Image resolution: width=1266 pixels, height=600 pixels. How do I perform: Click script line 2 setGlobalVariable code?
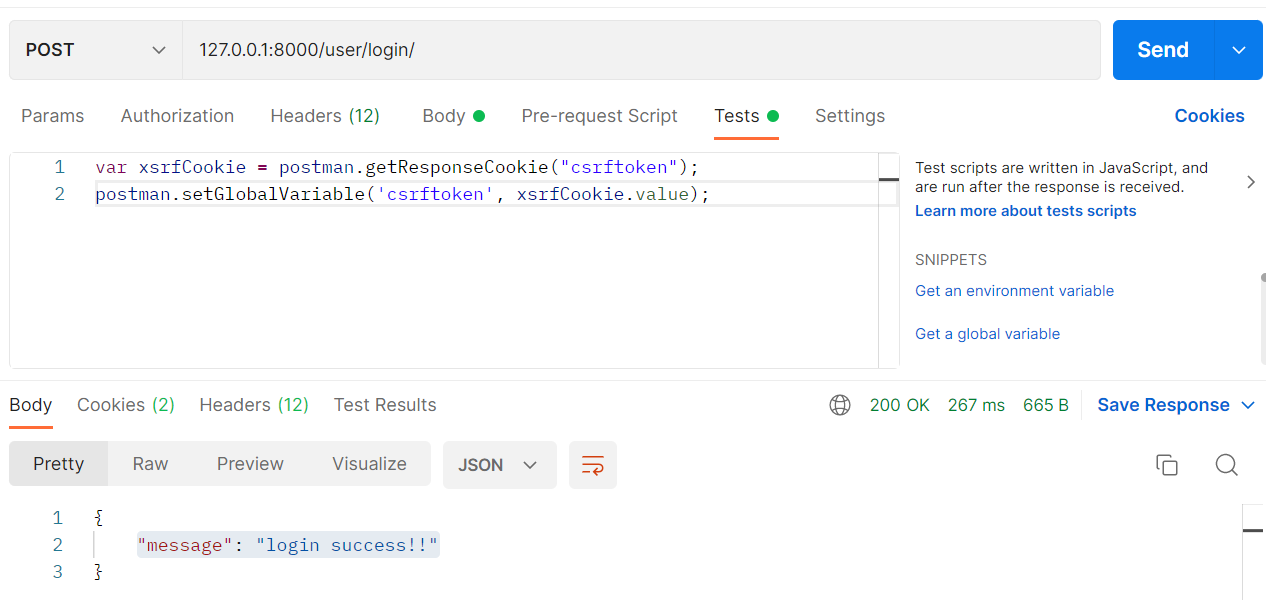point(402,194)
